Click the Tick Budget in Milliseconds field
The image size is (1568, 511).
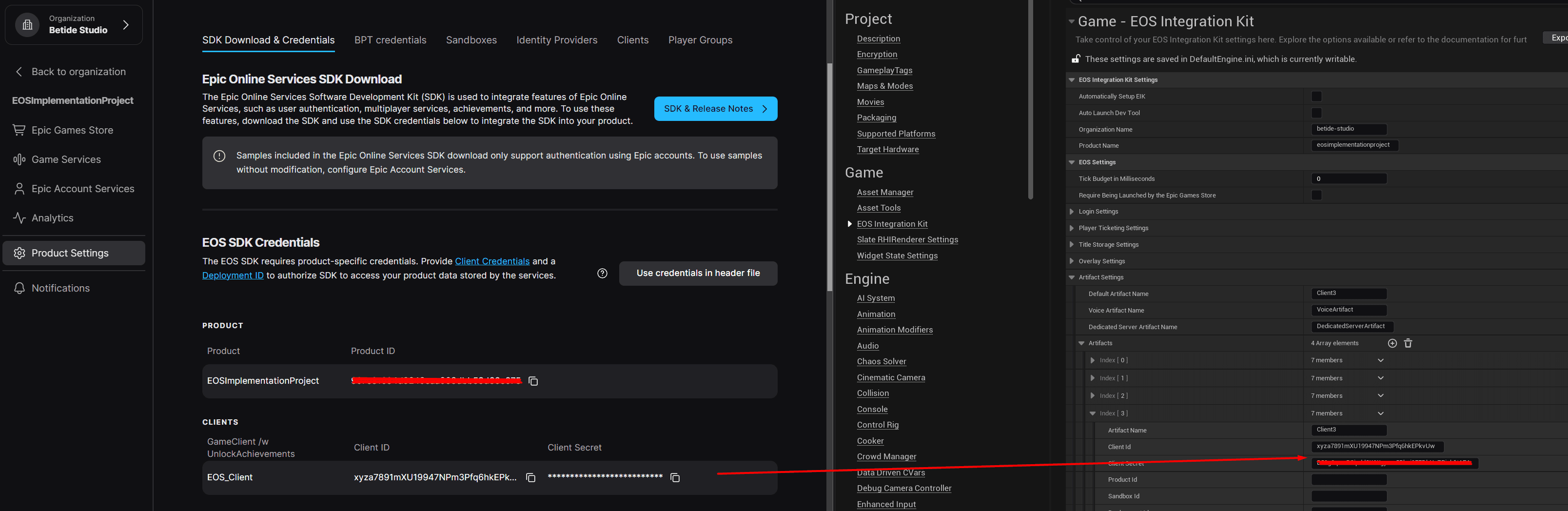1349,179
